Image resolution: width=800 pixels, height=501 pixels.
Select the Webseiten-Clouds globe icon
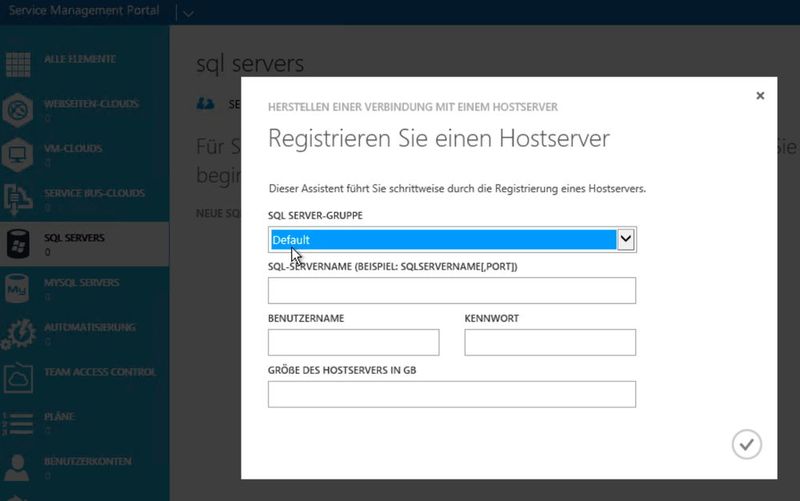pyautogui.click(x=18, y=110)
